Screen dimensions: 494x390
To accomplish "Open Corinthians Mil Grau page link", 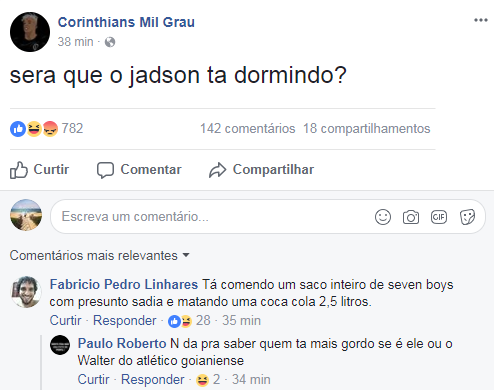I will 126,22.
